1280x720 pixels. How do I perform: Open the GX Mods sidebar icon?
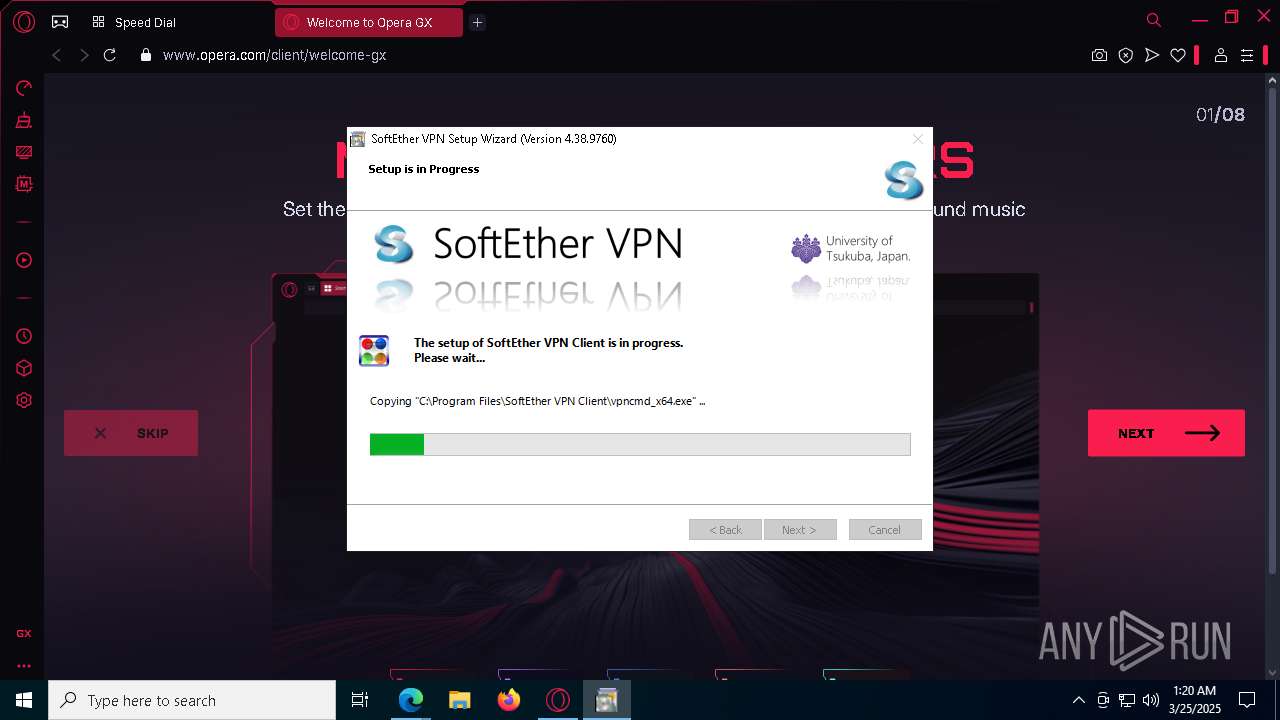tap(24, 184)
